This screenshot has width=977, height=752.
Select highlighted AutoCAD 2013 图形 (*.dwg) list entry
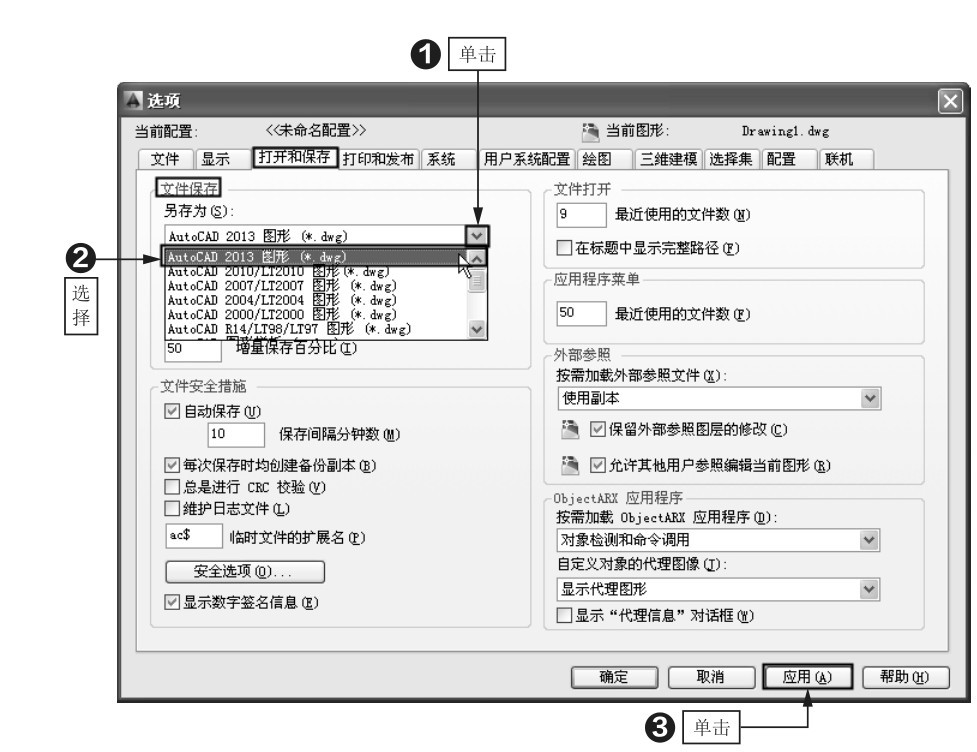point(315,257)
